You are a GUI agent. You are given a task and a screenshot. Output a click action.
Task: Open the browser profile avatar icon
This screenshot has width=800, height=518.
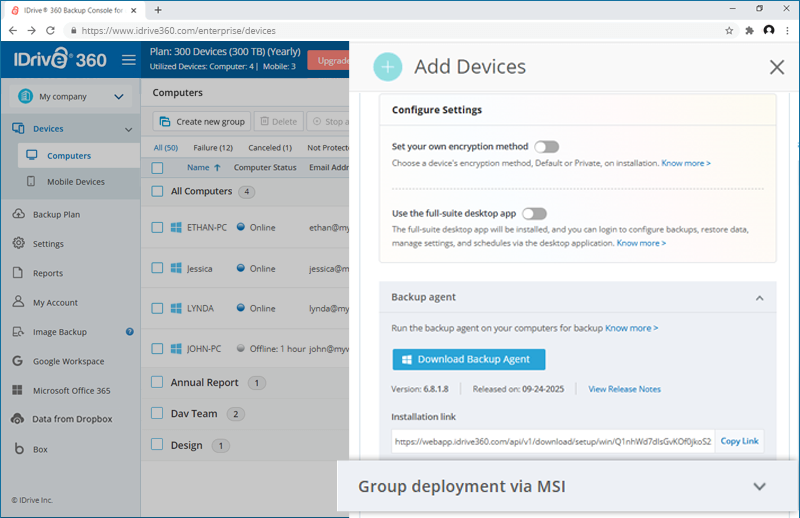[x=769, y=30]
